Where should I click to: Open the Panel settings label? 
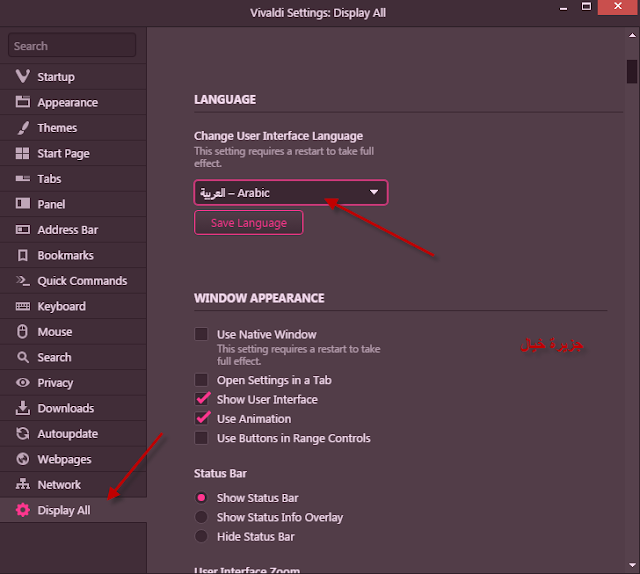click(51, 204)
